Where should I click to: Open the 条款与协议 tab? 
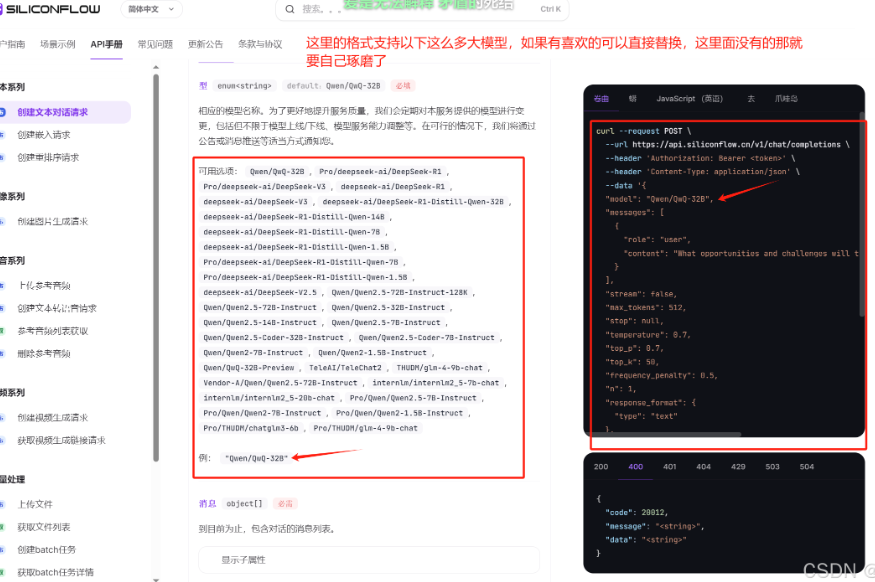pos(260,44)
